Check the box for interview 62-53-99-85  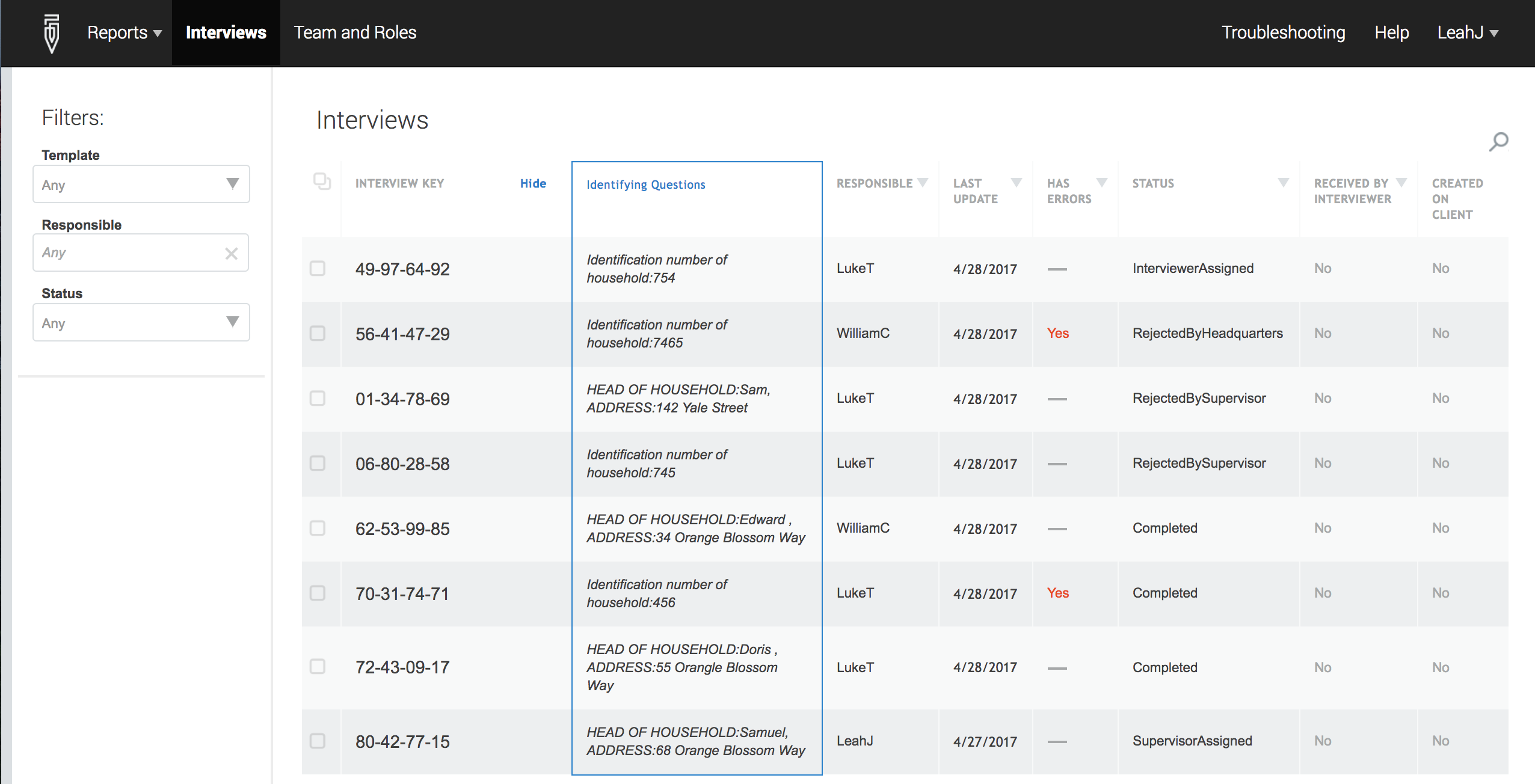pos(318,528)
